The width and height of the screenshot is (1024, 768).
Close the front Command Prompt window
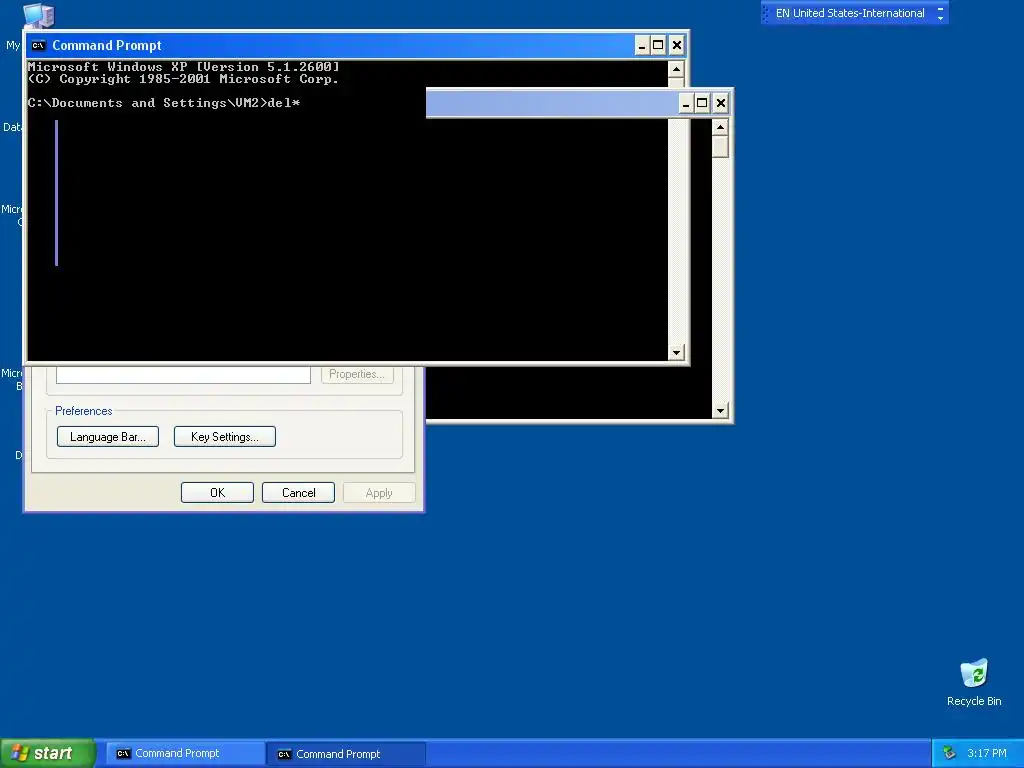click(x=677, y=45)
